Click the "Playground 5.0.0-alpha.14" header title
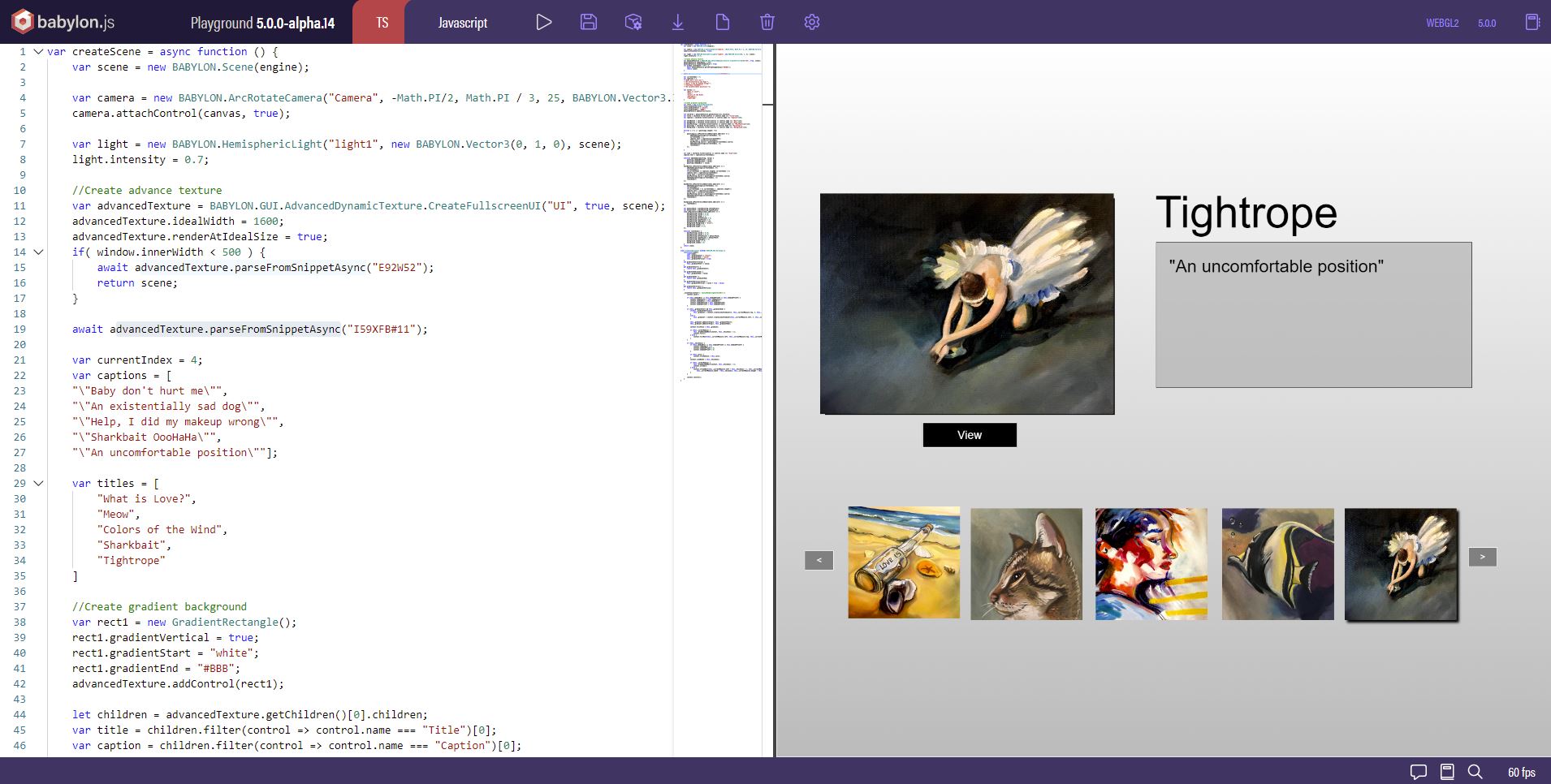The image size is (1551, 784). (x=262, y=23)
